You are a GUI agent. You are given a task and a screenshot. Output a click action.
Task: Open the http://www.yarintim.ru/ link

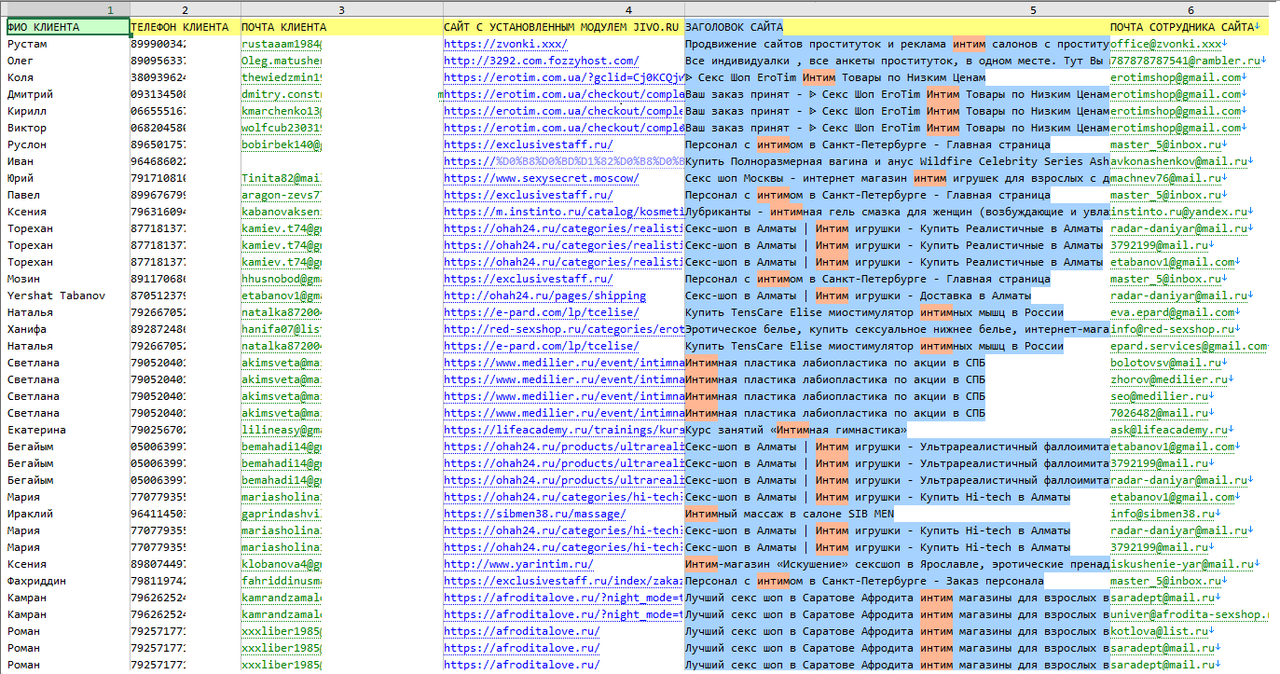point(518,564)
